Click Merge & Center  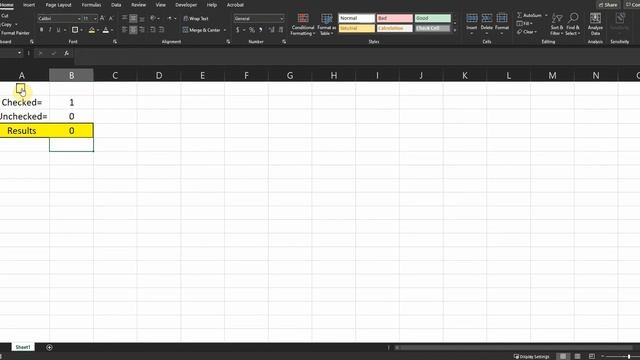tap(202, 30)
